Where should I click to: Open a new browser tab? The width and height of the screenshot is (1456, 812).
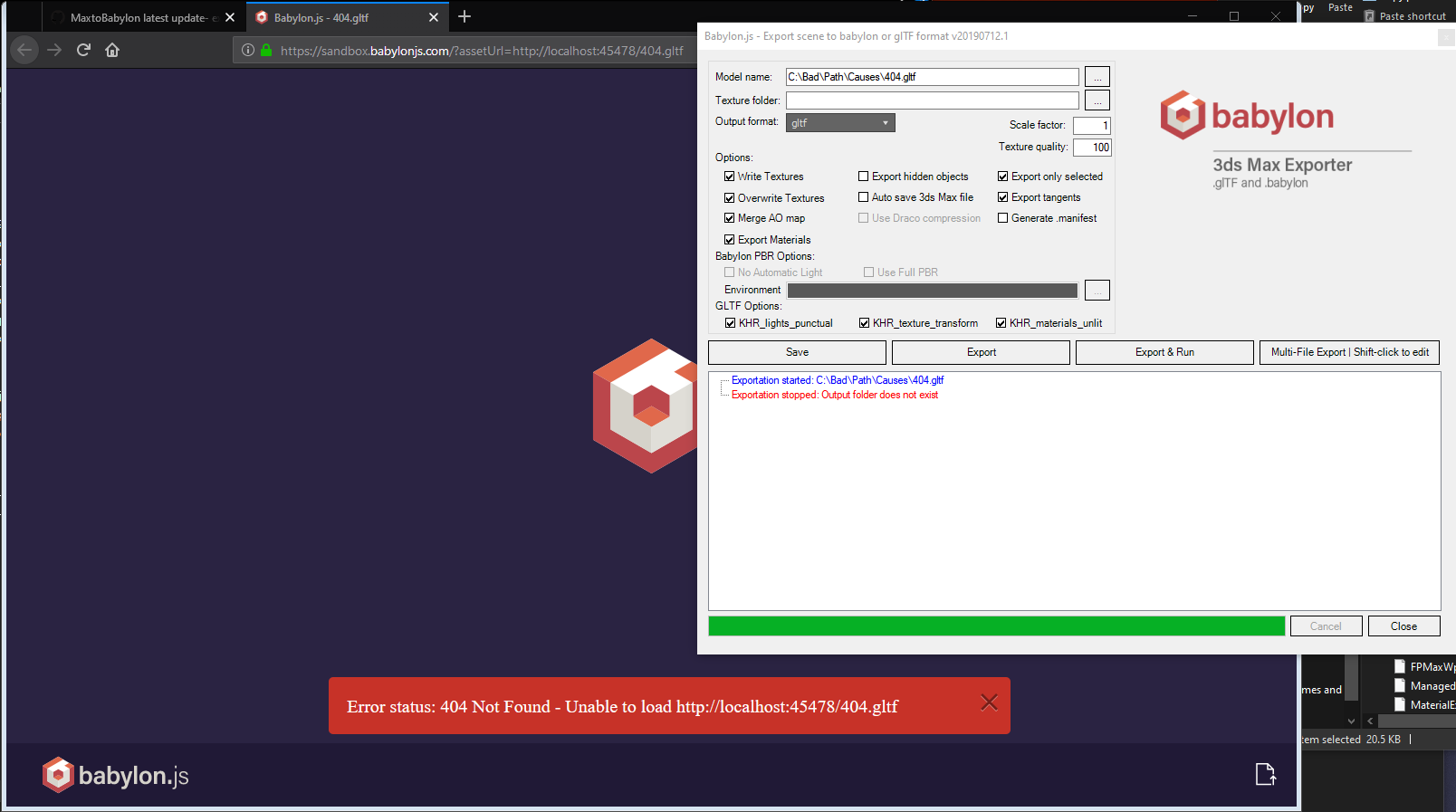pyautogui.click(x=465, y=16)
